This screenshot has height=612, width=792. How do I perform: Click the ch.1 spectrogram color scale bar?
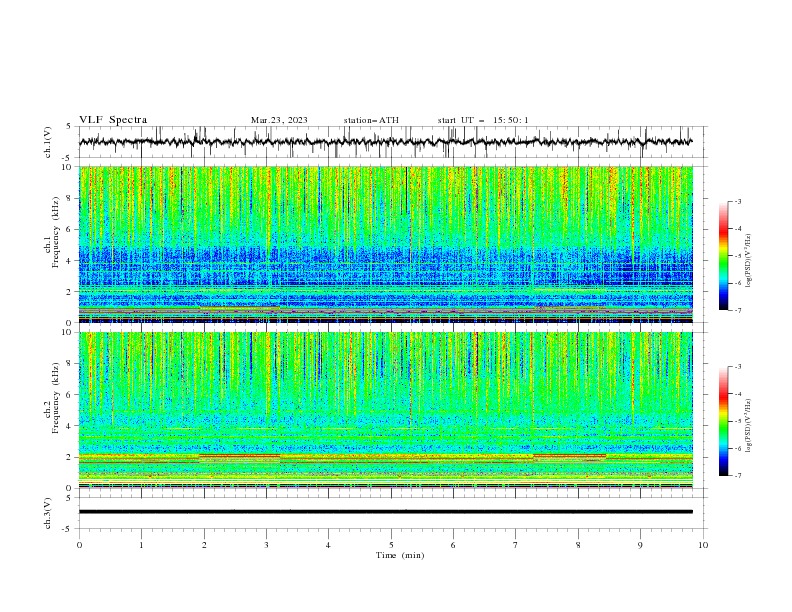[x=724, y=256]
